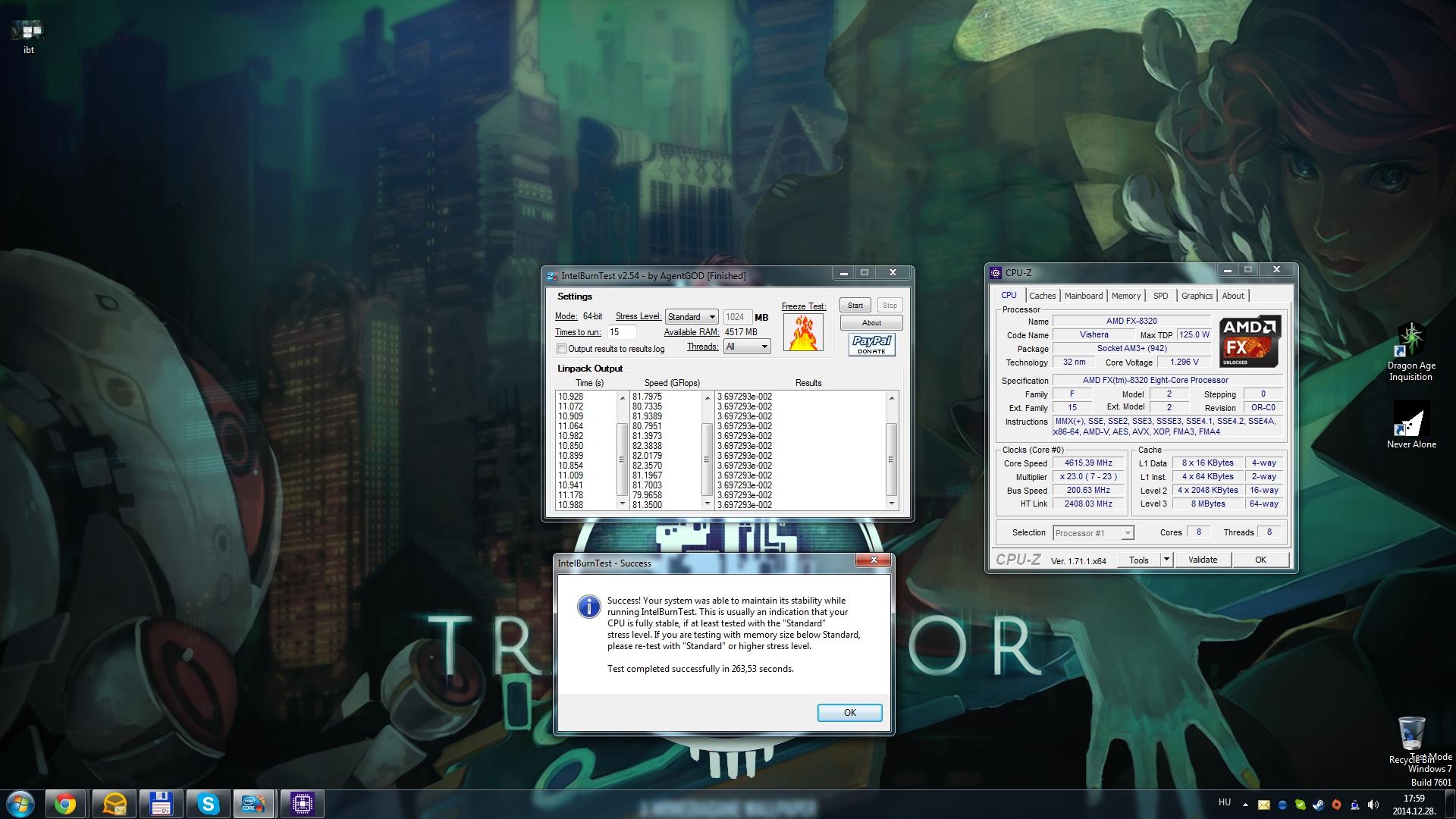Click the CPU-Z taskbar icon

pos(302,804)
